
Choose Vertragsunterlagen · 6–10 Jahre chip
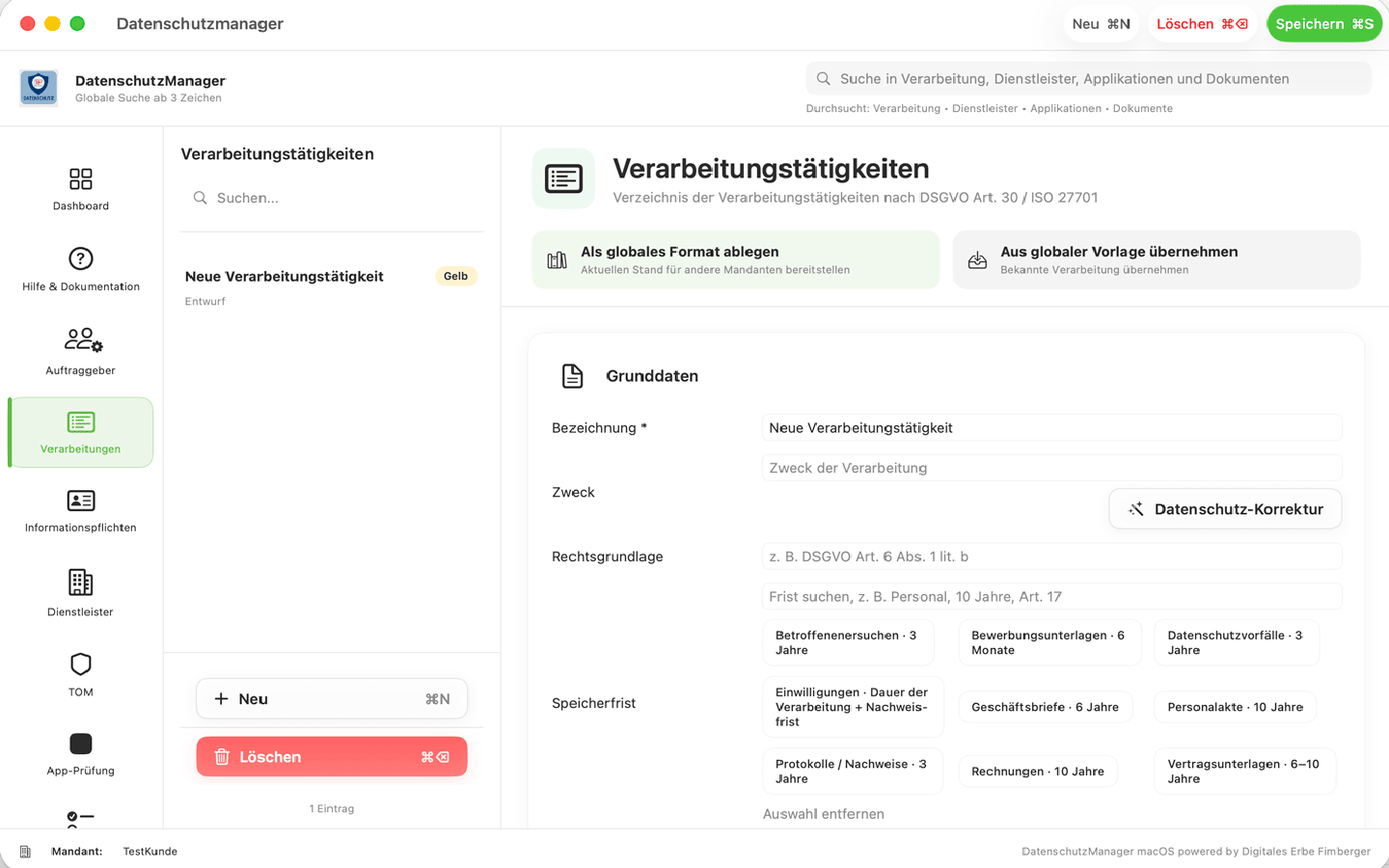[1245, 772]
